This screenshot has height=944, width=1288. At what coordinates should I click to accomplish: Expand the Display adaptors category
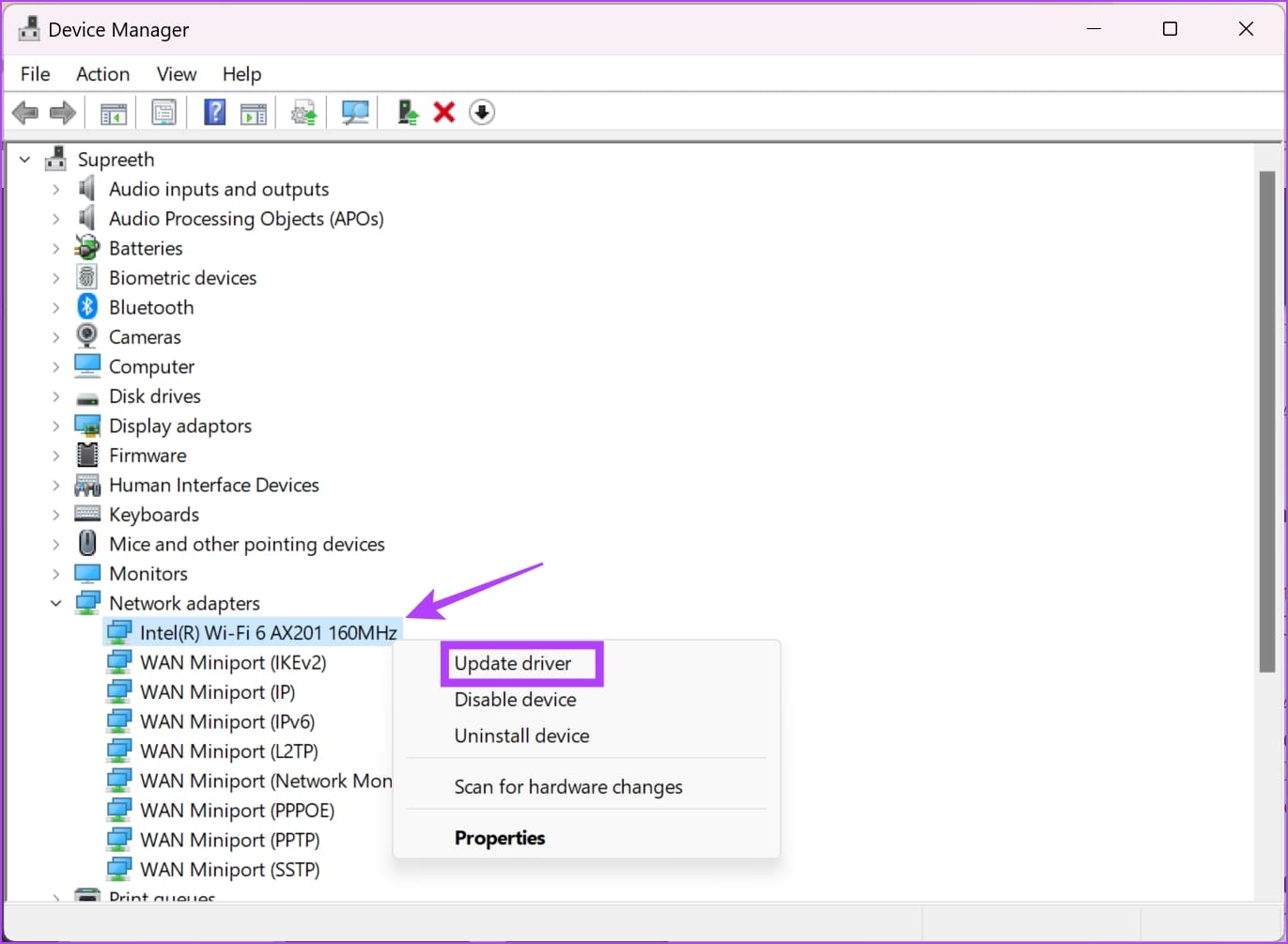click(x=55, y=426)
